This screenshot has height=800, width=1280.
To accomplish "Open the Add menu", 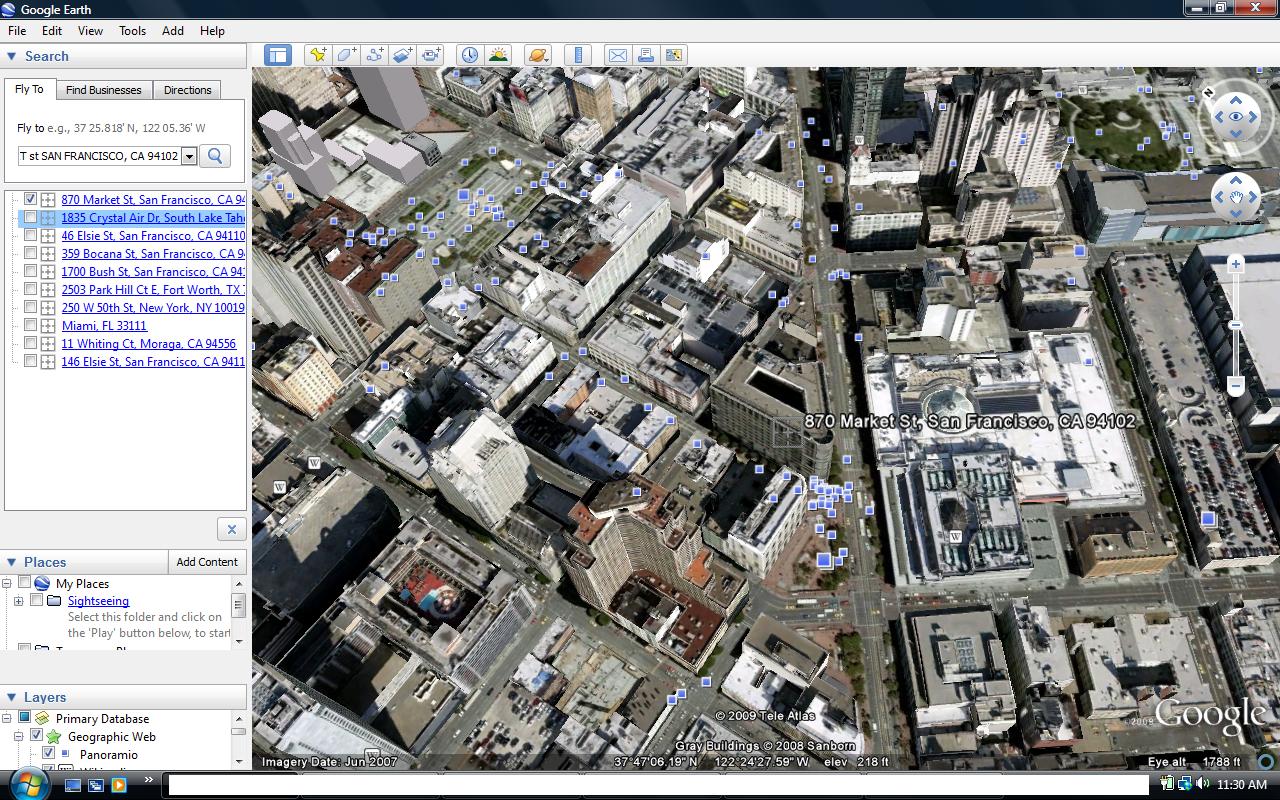I will pyautogui.click(x=173, y=31).
